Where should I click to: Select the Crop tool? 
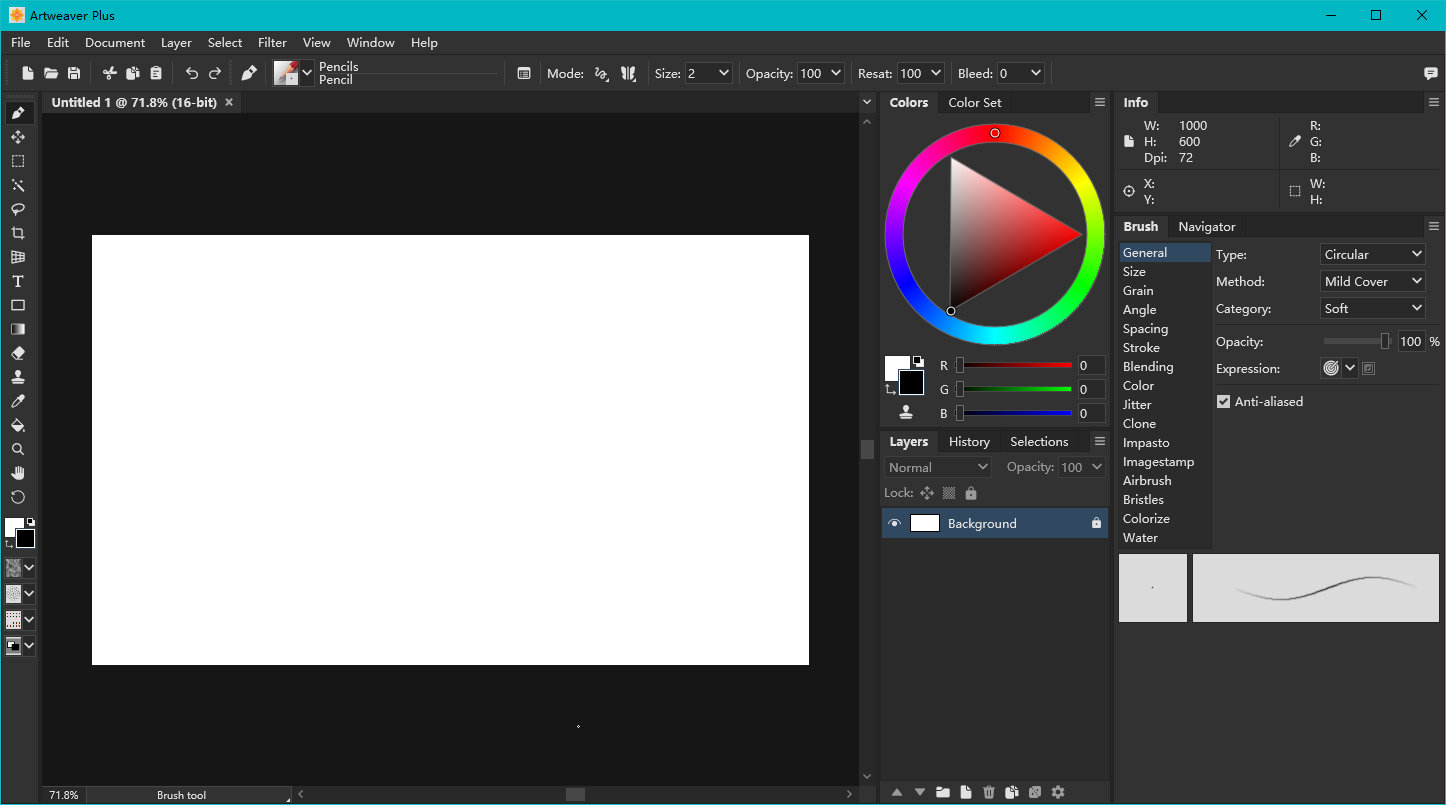pos(18,233)
